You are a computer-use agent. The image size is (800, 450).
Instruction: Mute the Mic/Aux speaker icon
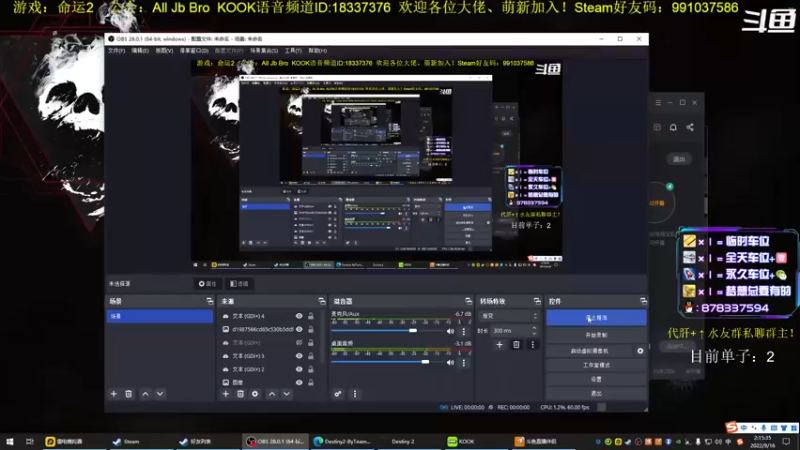tap(451, 331)
